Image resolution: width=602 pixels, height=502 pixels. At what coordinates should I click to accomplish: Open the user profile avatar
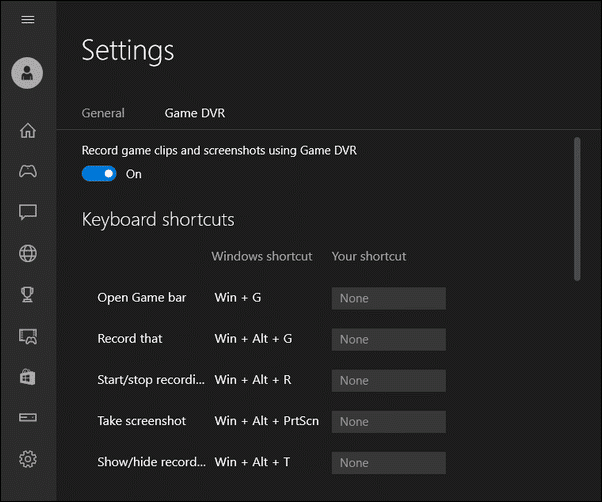(27, 73)
